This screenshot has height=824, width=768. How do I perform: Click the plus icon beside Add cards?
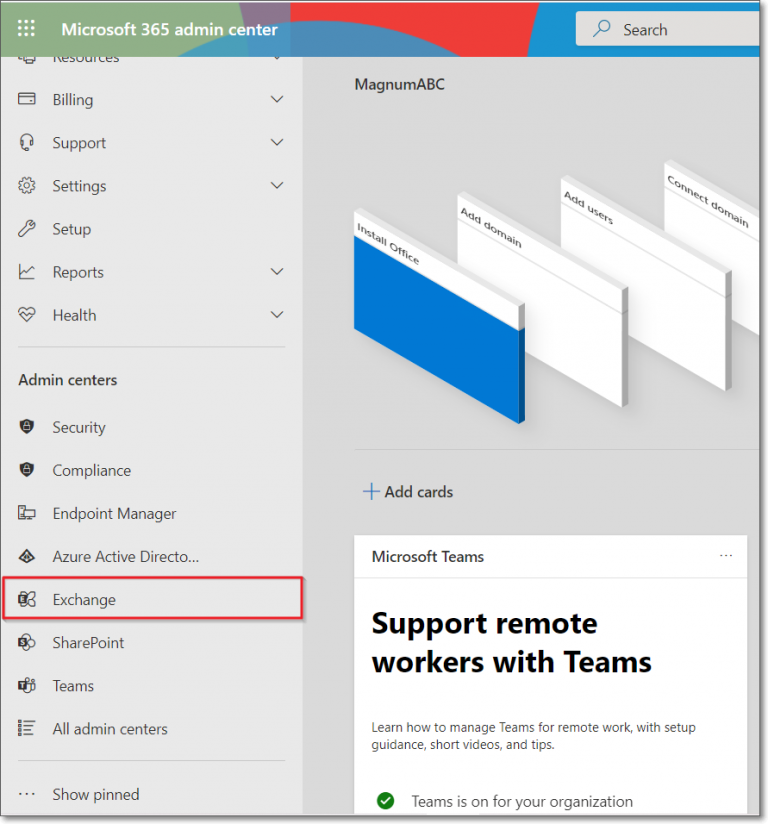click(371, 491)
